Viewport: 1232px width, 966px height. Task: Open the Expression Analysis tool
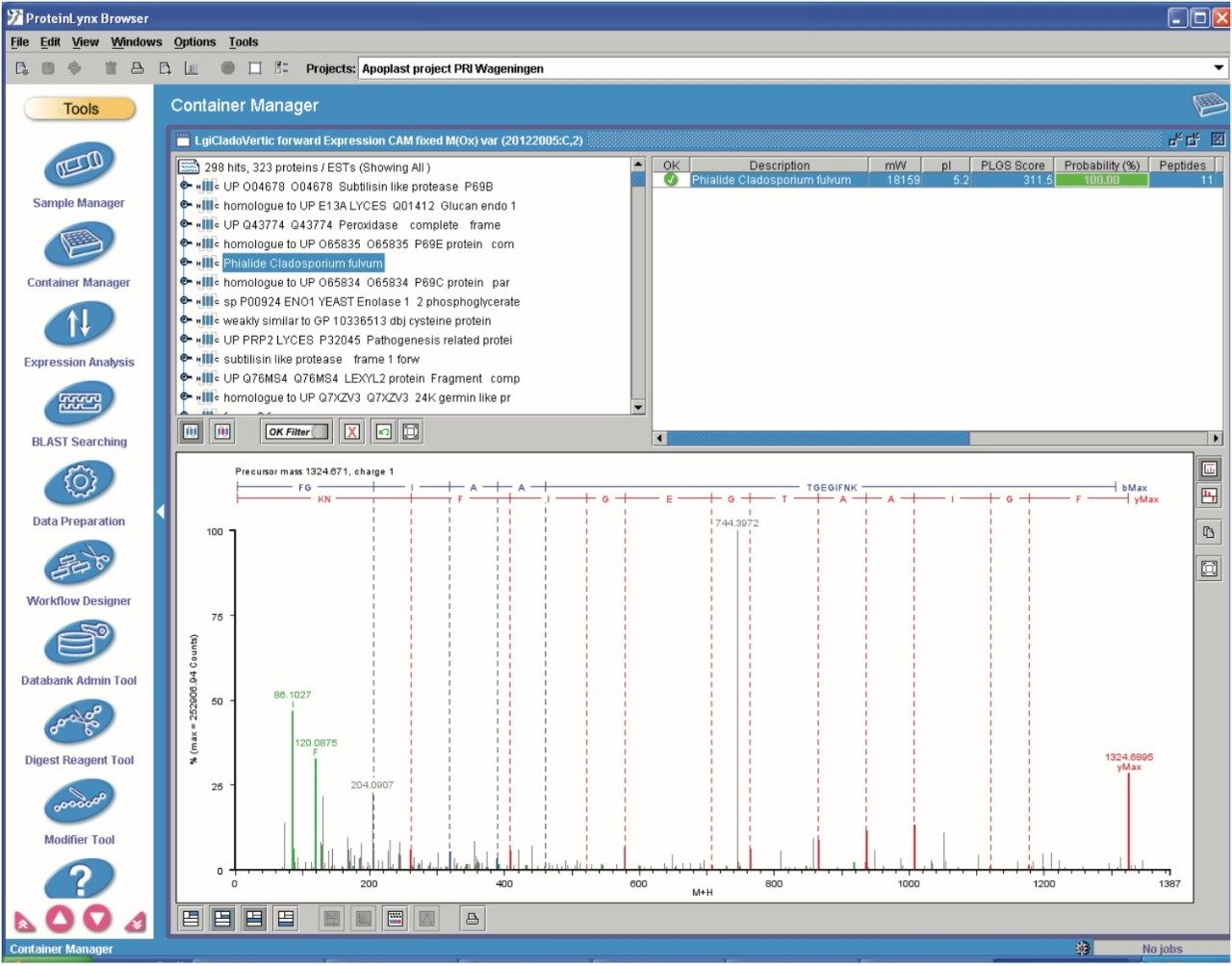pyautogui.click(x=79, y=325)
